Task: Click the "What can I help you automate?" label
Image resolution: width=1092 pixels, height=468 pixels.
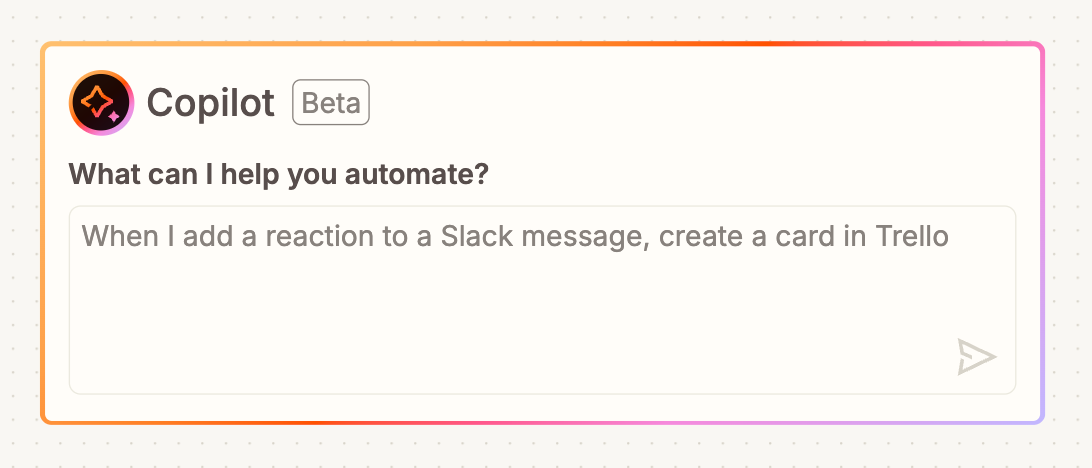Action: tap(279, 175)
